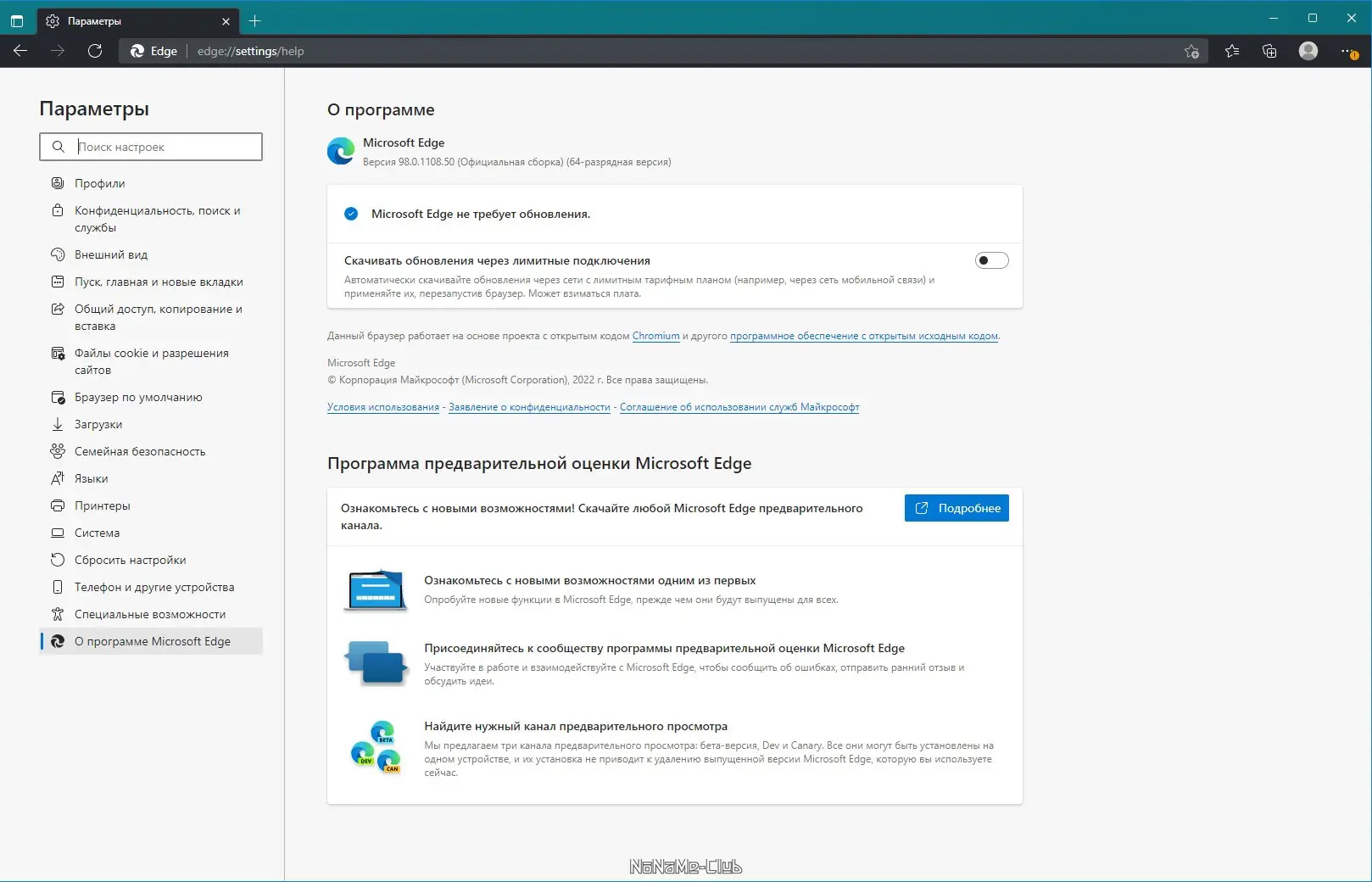Screen dimensions: 1372x882
Task: Click the Insider community chat image
Action: coord(376,662)
